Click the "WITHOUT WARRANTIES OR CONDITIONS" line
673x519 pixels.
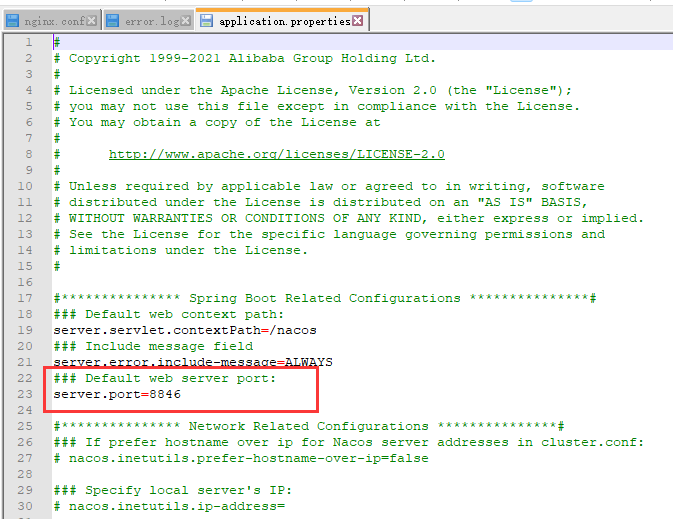pyautogui.click(x=349, y=218)
